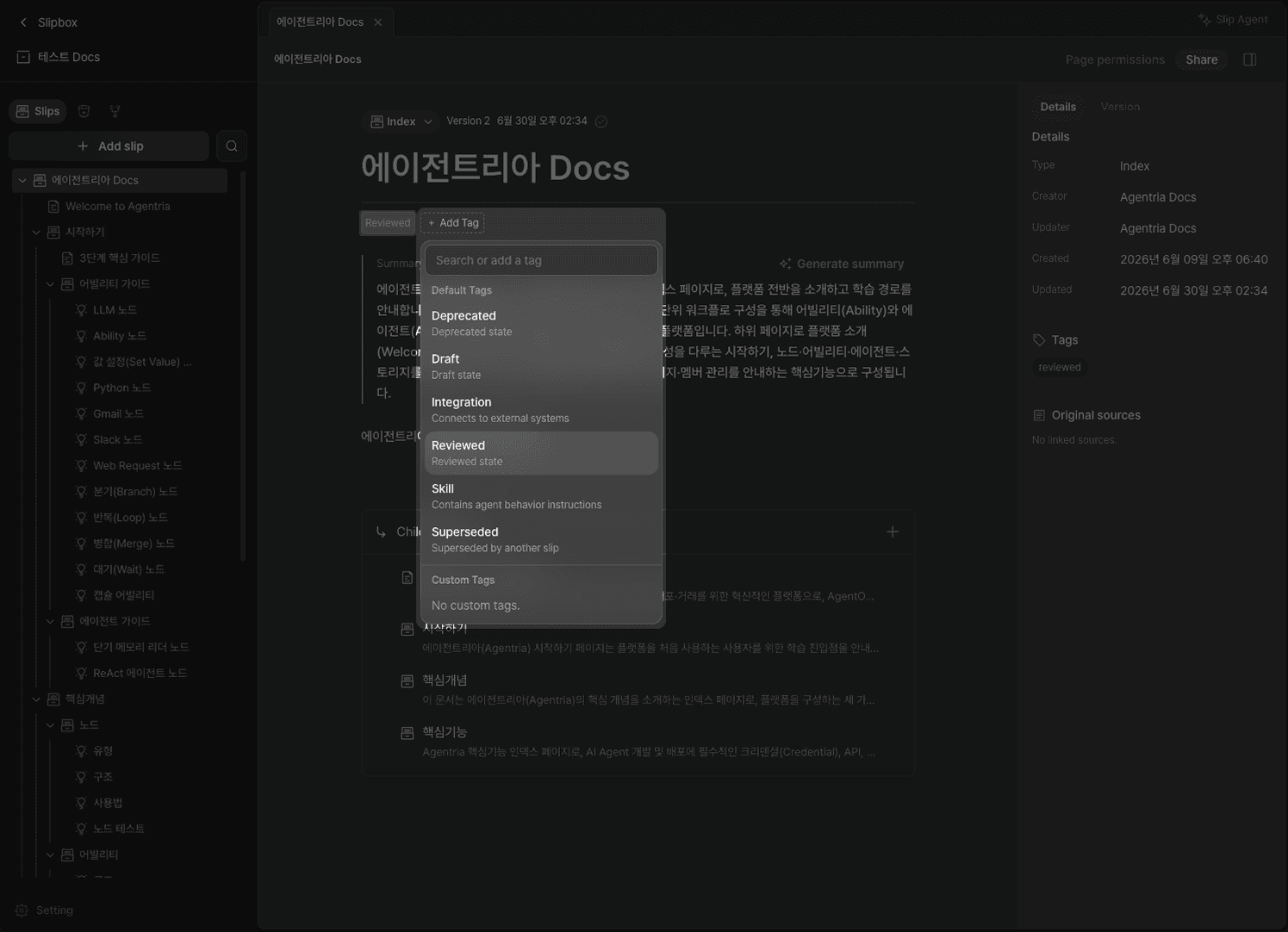Click the reviewed tag in Details panel
Image resolution: width=1288 pixels, height=932 pixels.
[1060, 367]
